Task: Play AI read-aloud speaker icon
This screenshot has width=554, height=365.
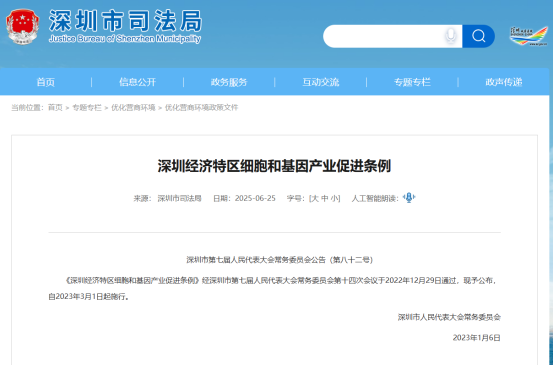Action: [409, 198]
